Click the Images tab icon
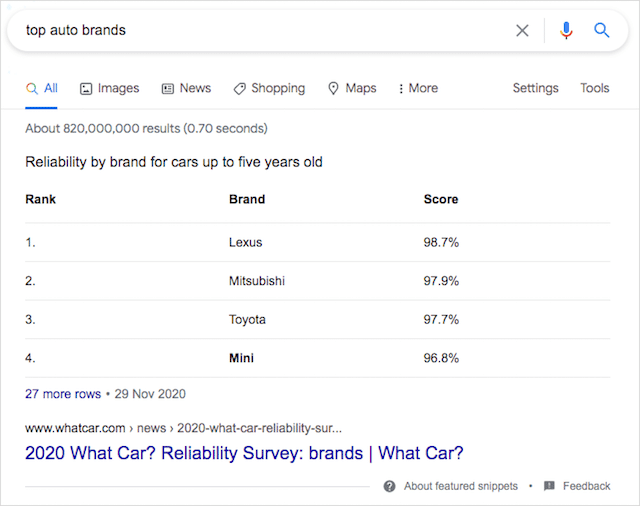Image resolution: width=640 pixels, height=506 pixels. click(x=86, y=89)
